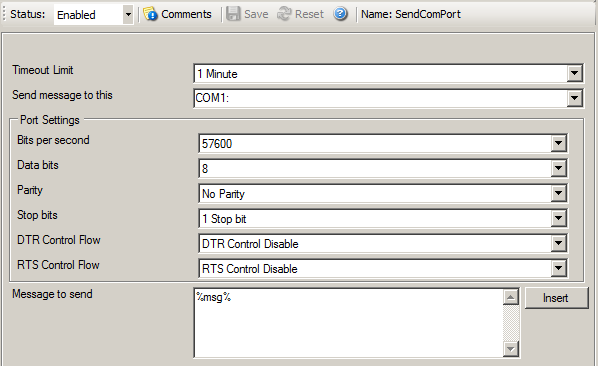Open the Timeout Limit dropdown arrow
This screenshot has height=366, width=598.
click(574, 73)
